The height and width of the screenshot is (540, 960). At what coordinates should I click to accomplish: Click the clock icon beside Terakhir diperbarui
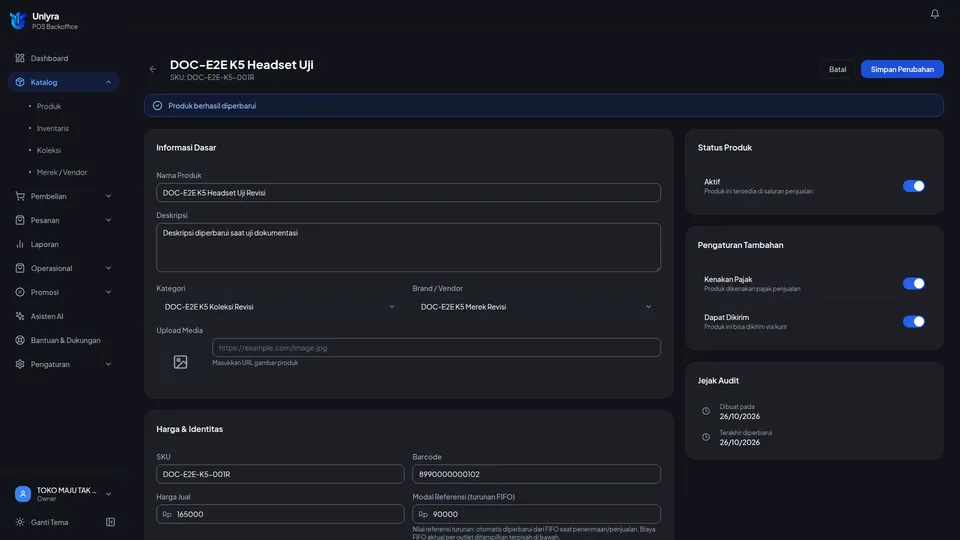706,437
